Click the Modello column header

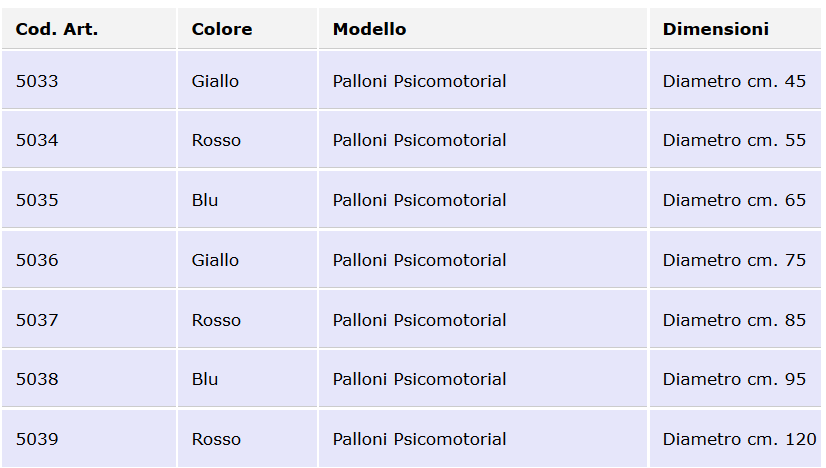pos(370,29)
